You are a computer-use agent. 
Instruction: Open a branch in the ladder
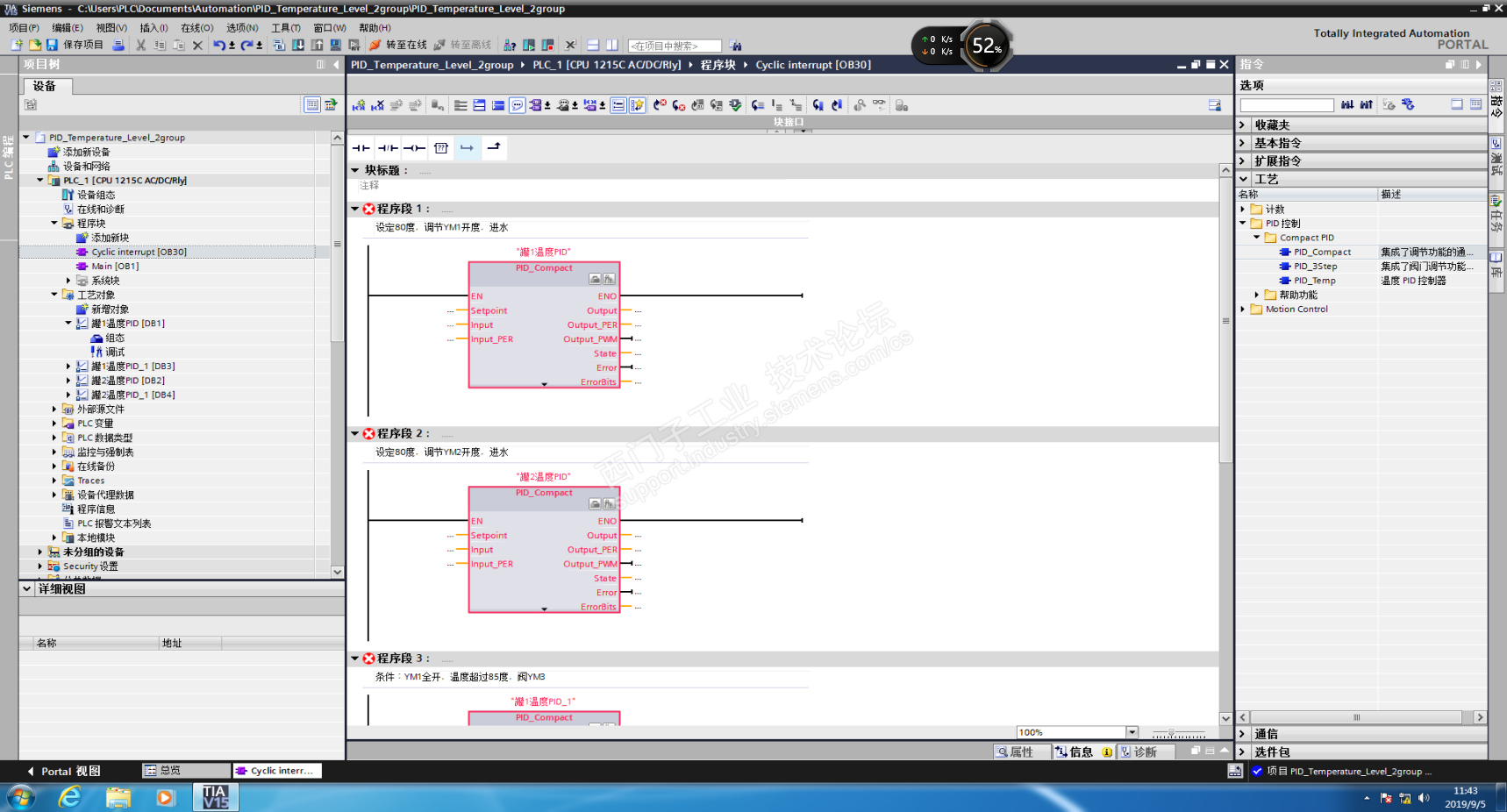[x=468, y=148]
